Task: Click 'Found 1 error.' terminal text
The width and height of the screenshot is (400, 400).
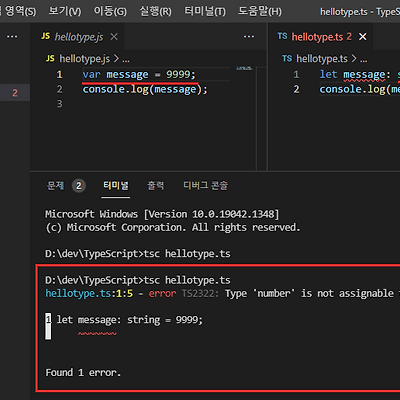Action: 83,372
